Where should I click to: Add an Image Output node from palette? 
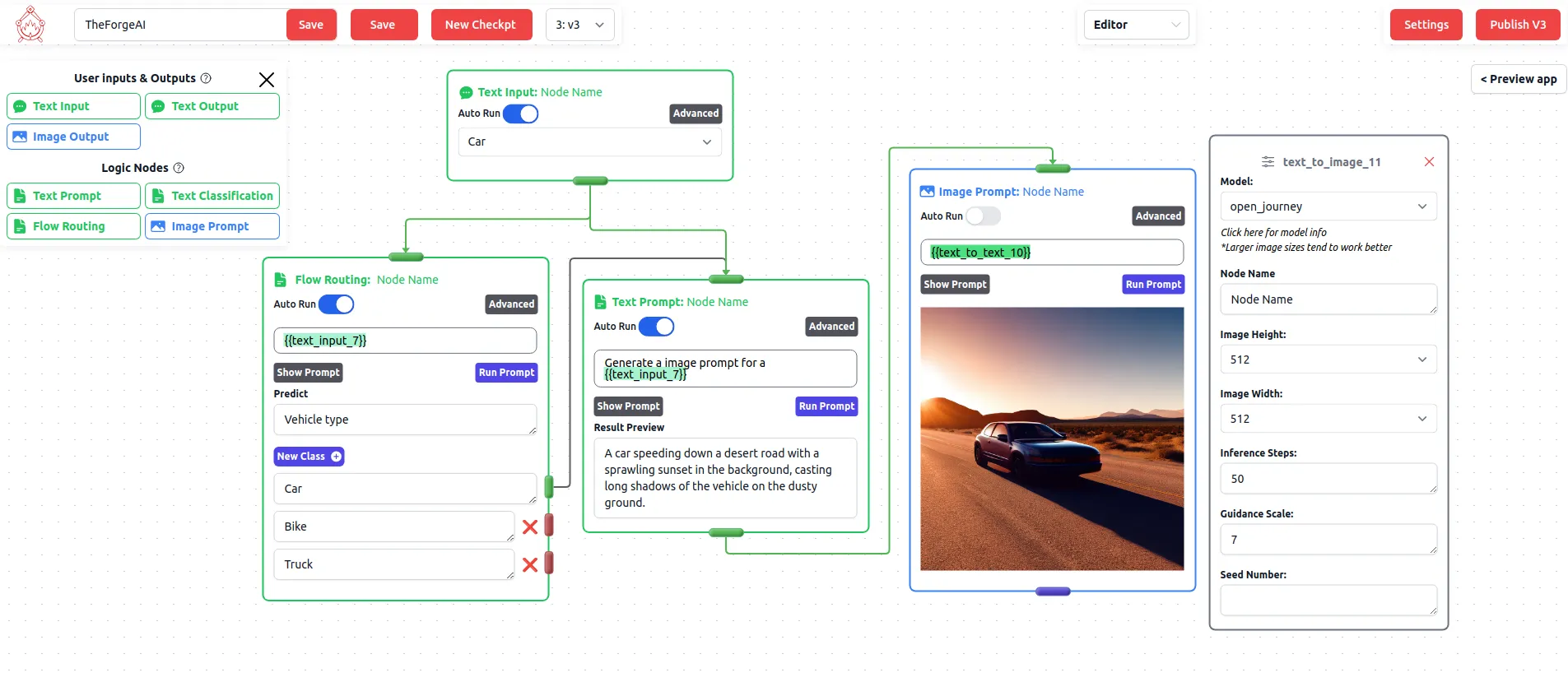tap(73, 137)
